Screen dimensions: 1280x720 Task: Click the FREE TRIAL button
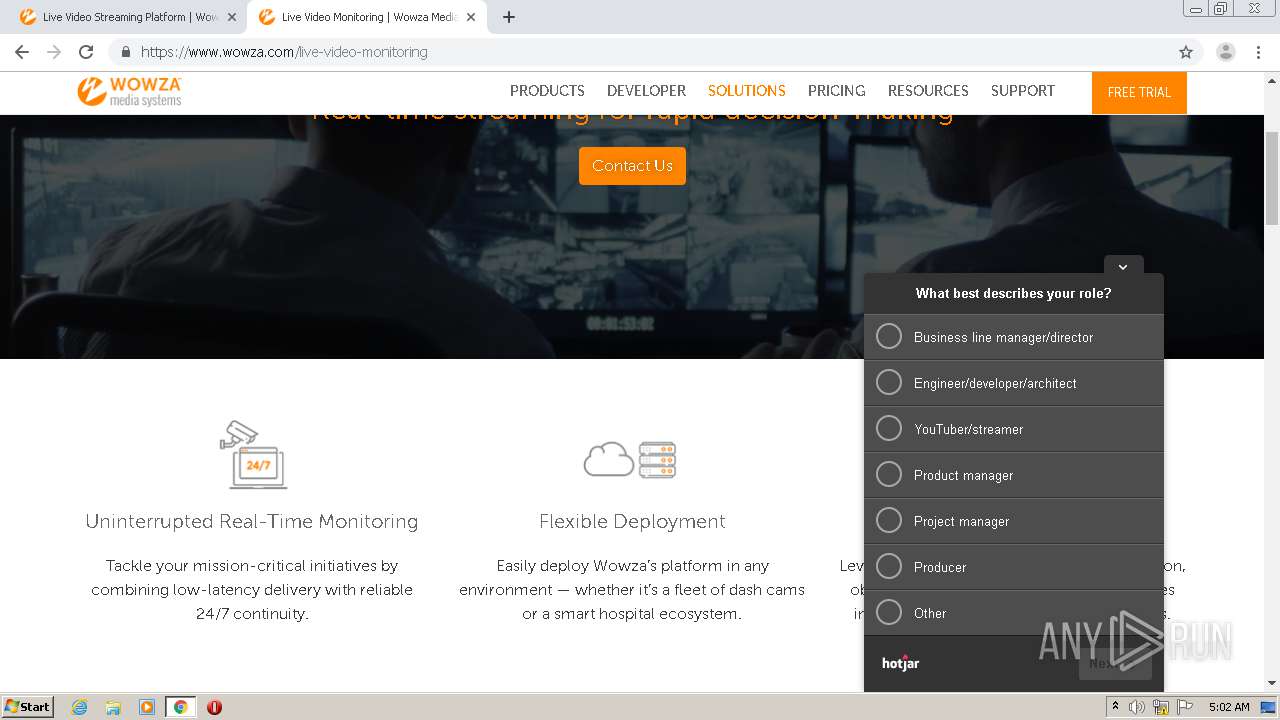pos(1139,92)
